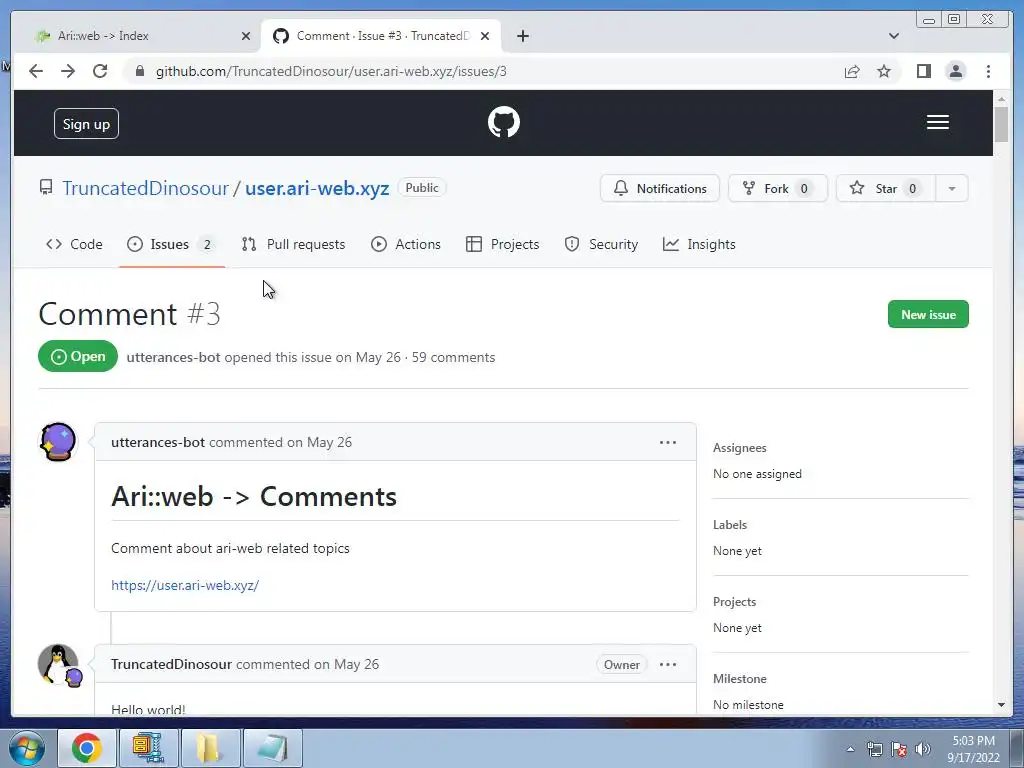Click the taskbar clock showing 5:03 PM
Image resolution: width=1024 pixels, height=768 pixels.
pyautogui.click(x=973, y=749)
